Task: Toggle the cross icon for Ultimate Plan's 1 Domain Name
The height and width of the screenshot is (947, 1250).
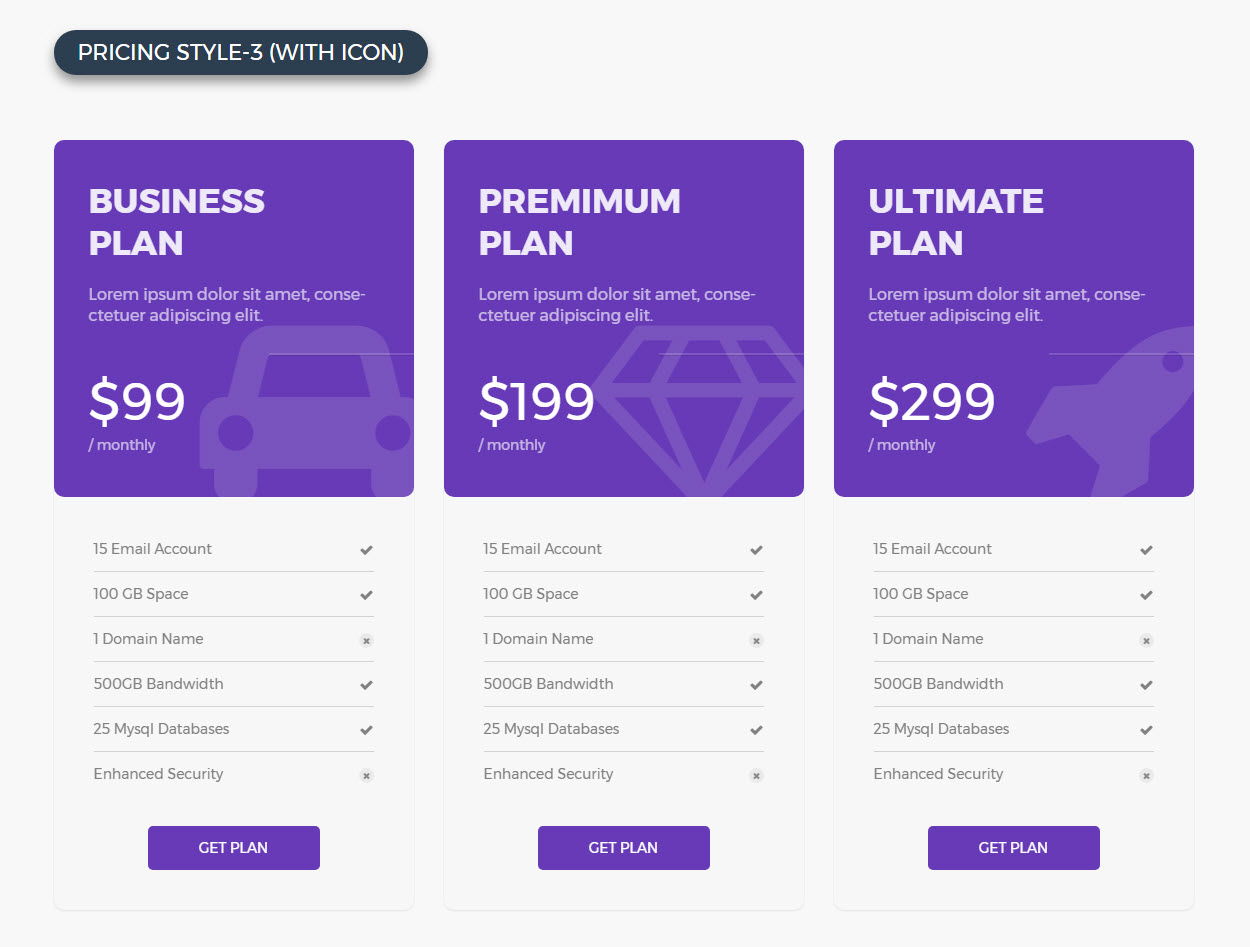Action: tap(1146, 640)
